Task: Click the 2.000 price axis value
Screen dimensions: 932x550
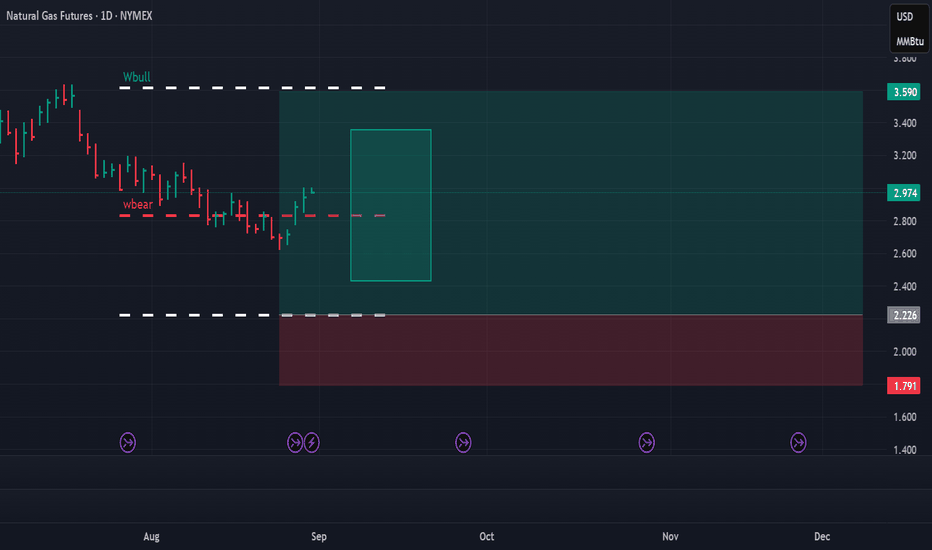Action: coord(905,352)
